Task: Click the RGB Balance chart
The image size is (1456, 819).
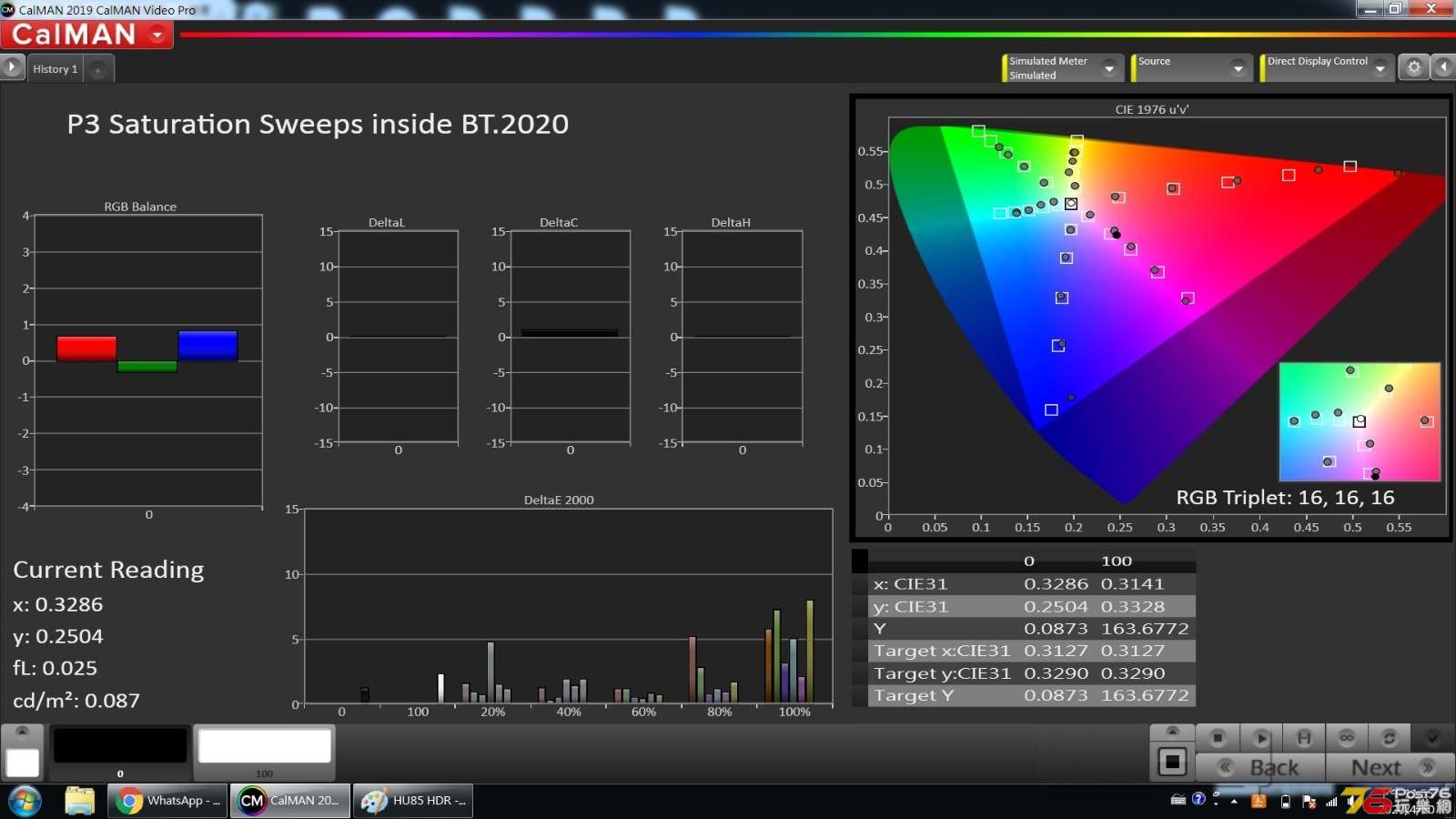Action: (147, 360)
